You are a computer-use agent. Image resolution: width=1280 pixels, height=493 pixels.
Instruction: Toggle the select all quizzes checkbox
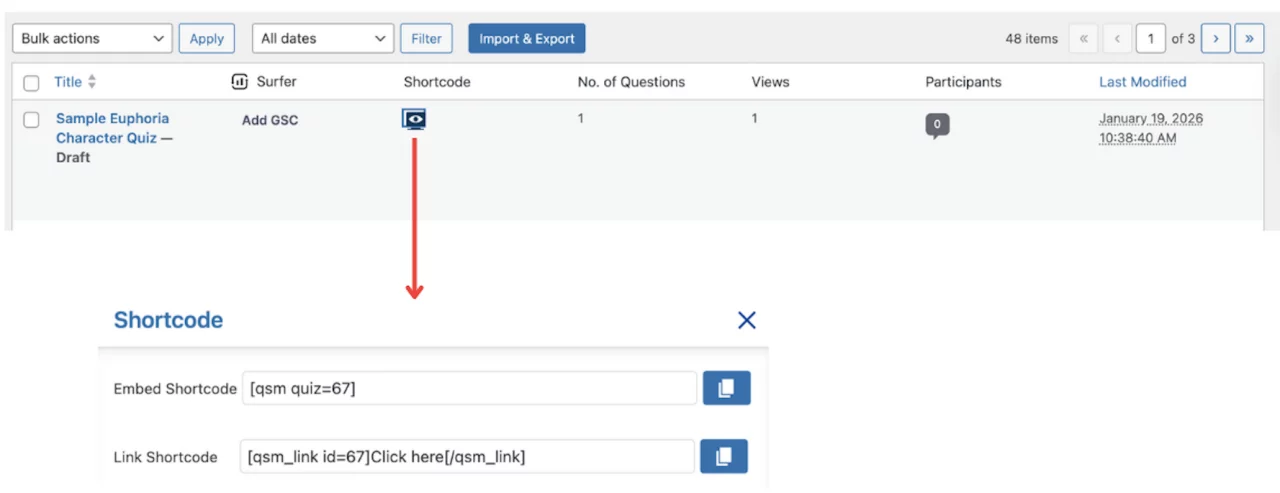pos(31,83)
